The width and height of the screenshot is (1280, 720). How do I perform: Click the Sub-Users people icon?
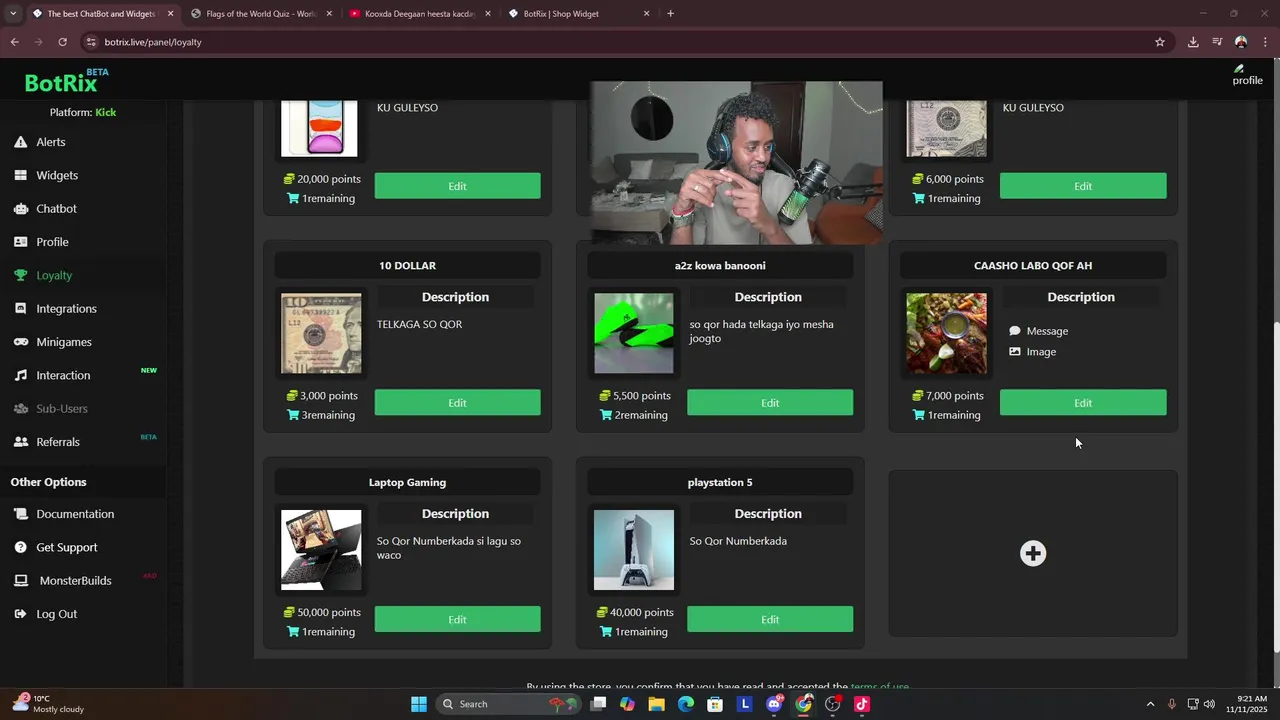pyautogui.click(x=20, y=408)
